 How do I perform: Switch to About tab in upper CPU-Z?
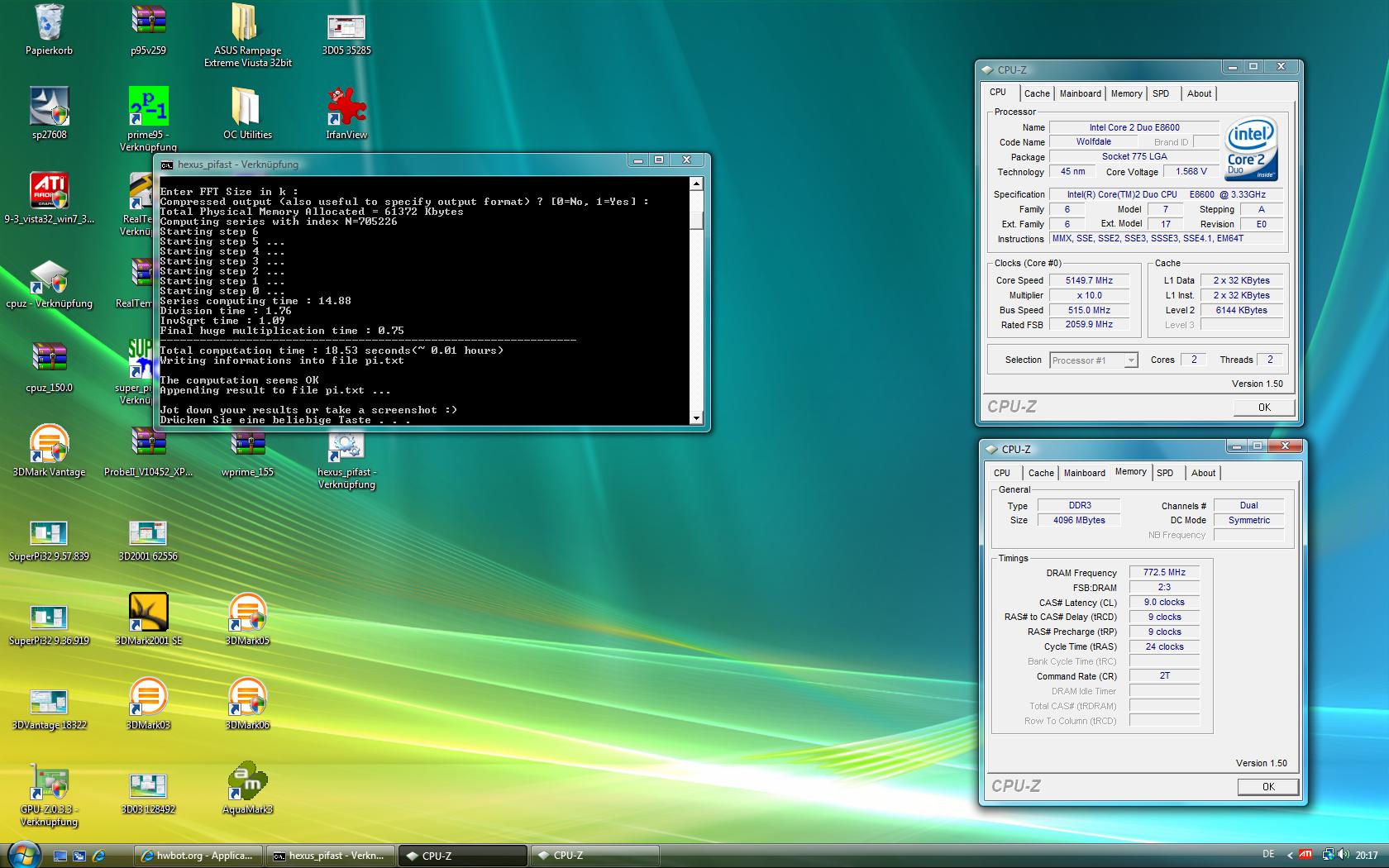click(1199, 93)
